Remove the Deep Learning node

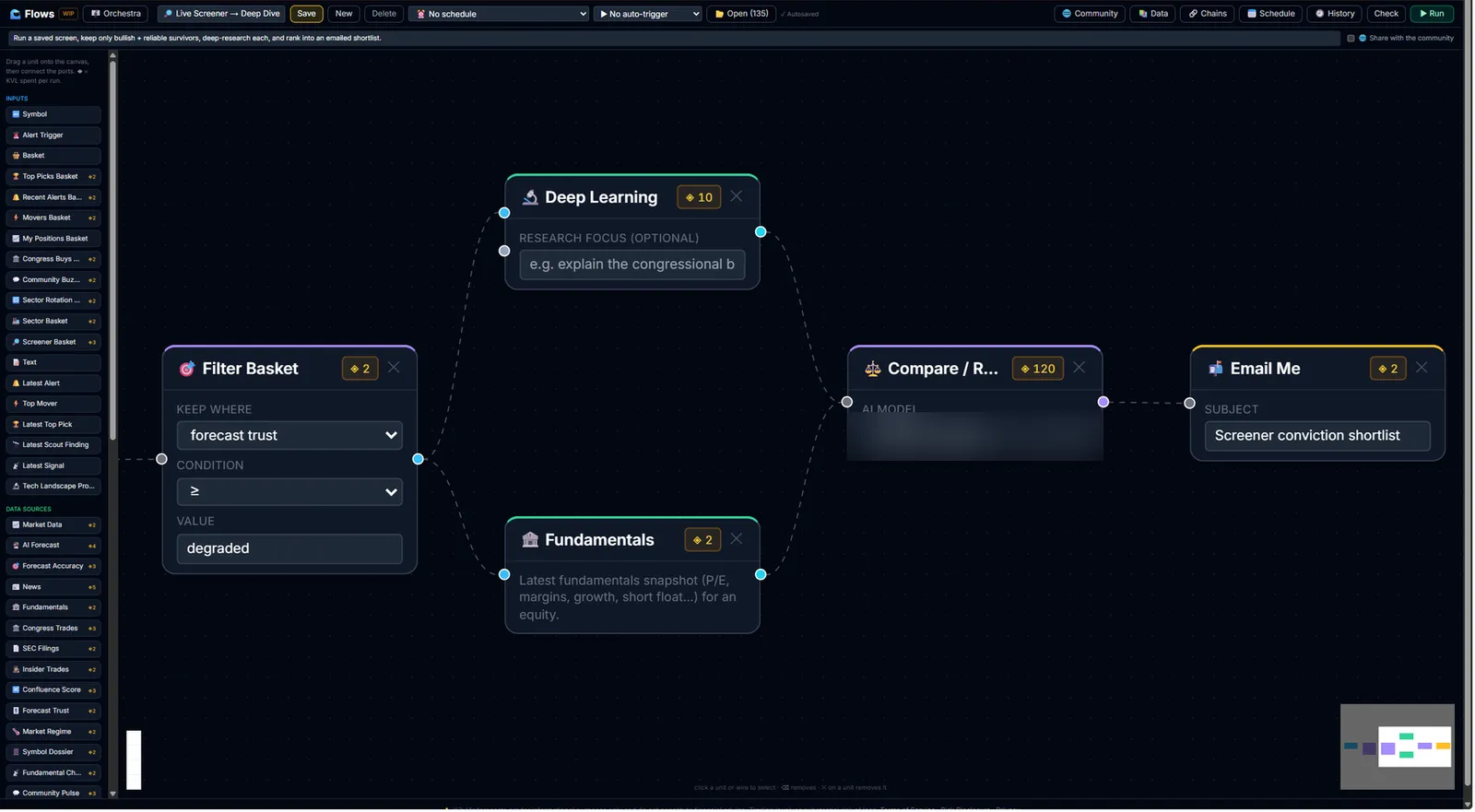click(737, 196)
